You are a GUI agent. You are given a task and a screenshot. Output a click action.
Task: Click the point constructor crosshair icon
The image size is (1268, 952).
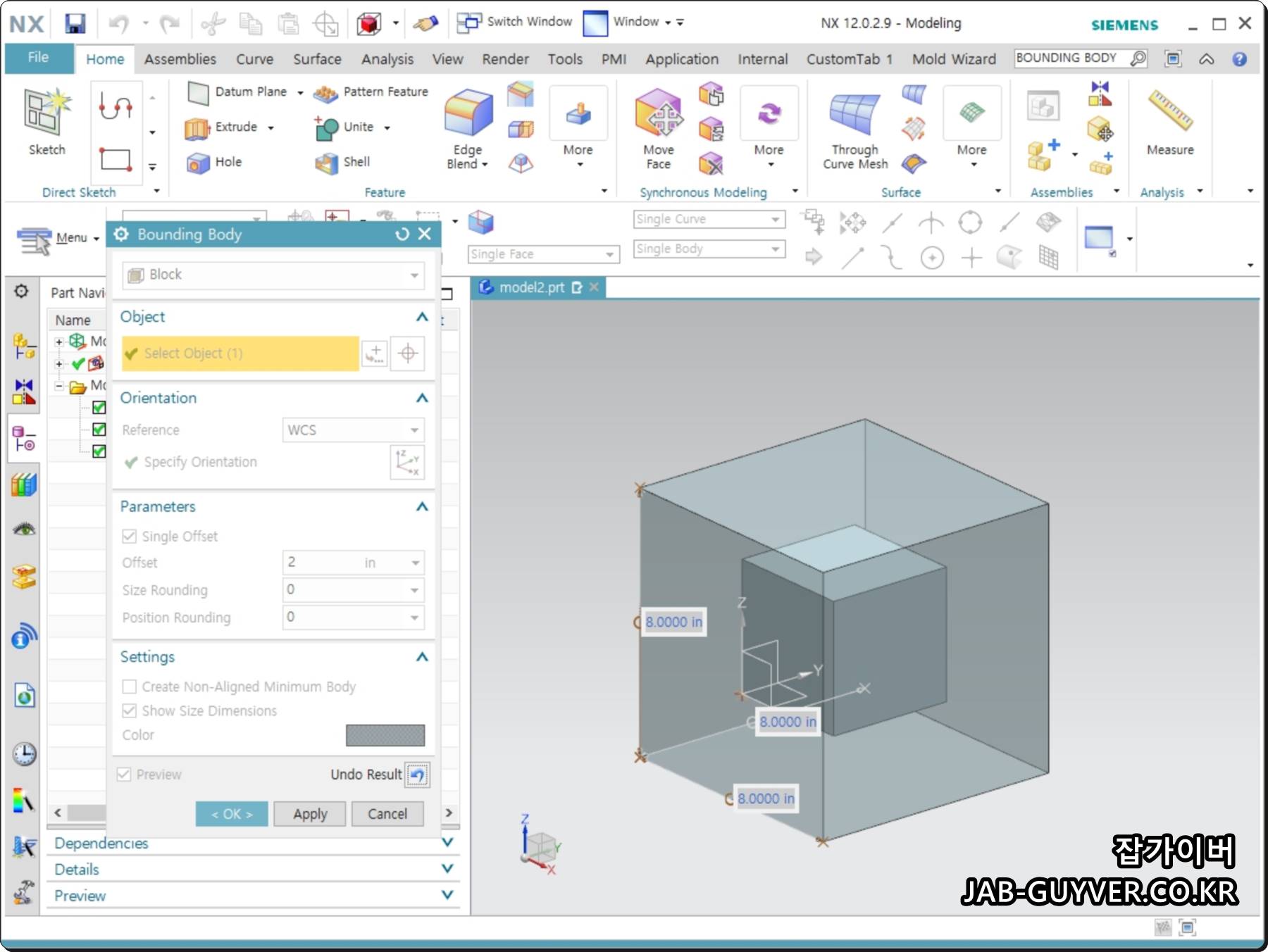click(408, 353)
